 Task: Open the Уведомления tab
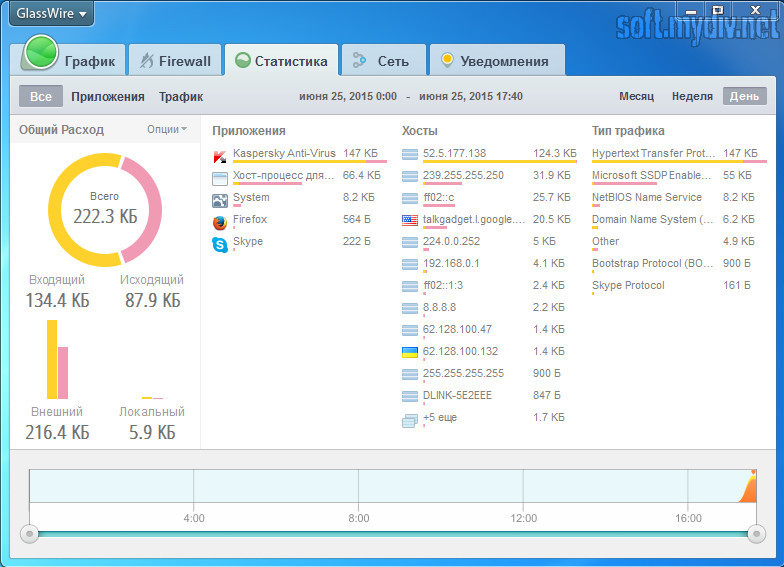coord(498,60)
